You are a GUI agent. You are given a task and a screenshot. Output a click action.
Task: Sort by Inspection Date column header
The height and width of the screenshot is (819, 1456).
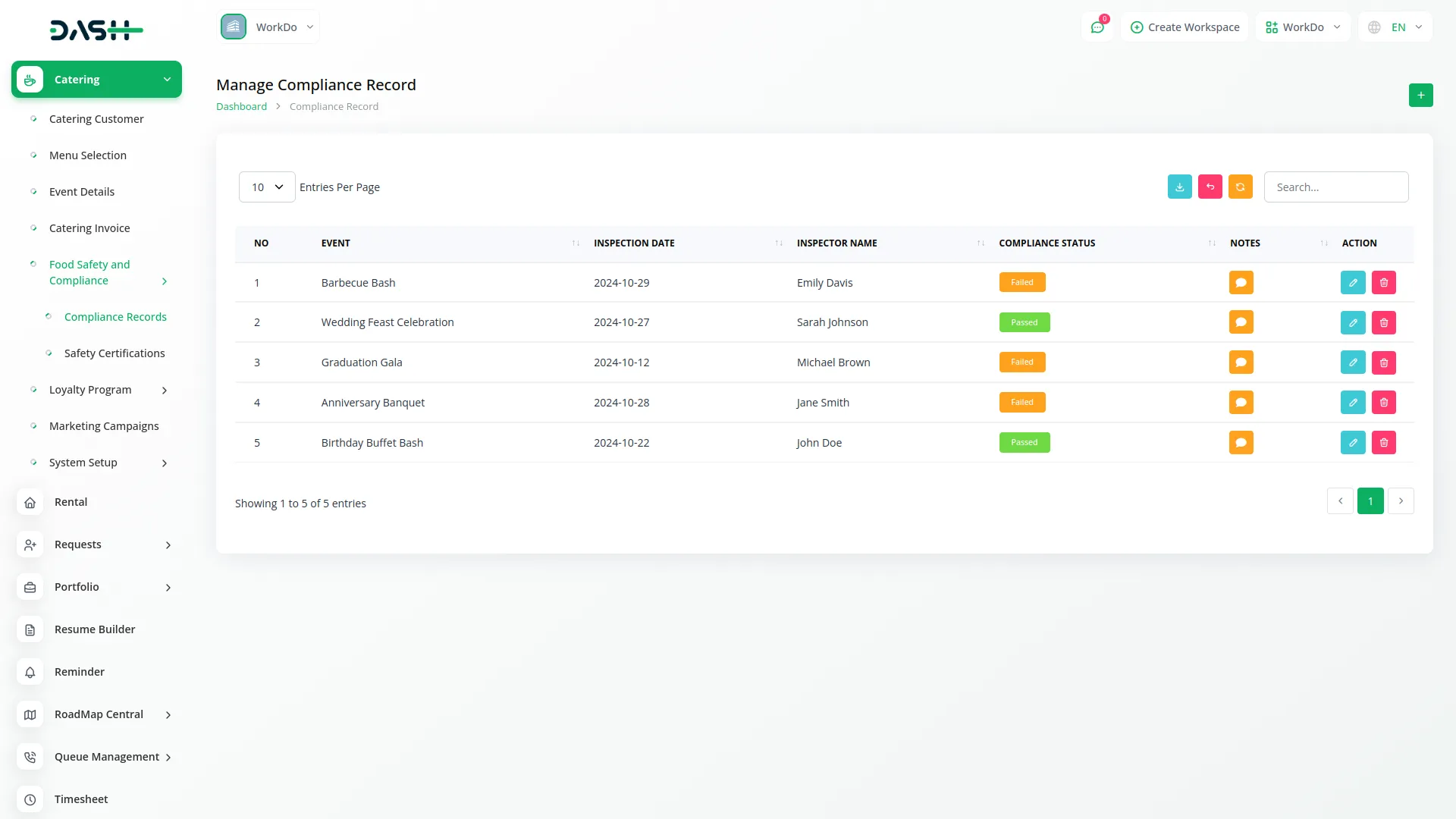[634, 243]
